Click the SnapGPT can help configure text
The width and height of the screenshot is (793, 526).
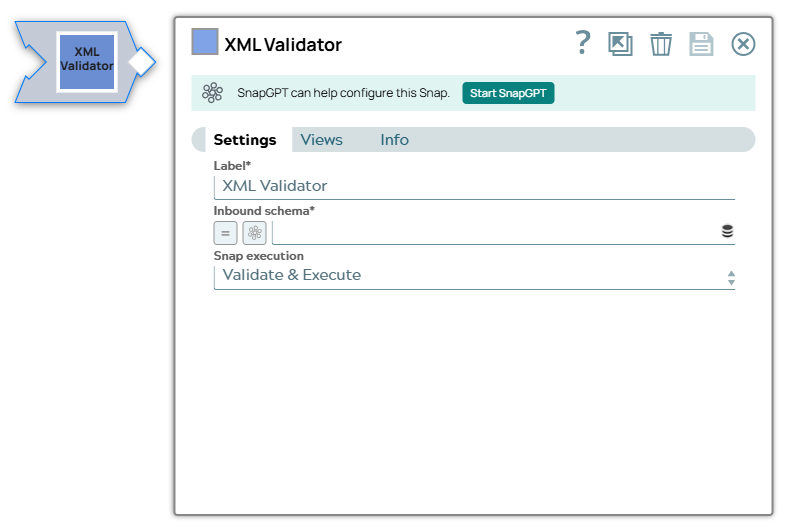[x=343, y=93]
